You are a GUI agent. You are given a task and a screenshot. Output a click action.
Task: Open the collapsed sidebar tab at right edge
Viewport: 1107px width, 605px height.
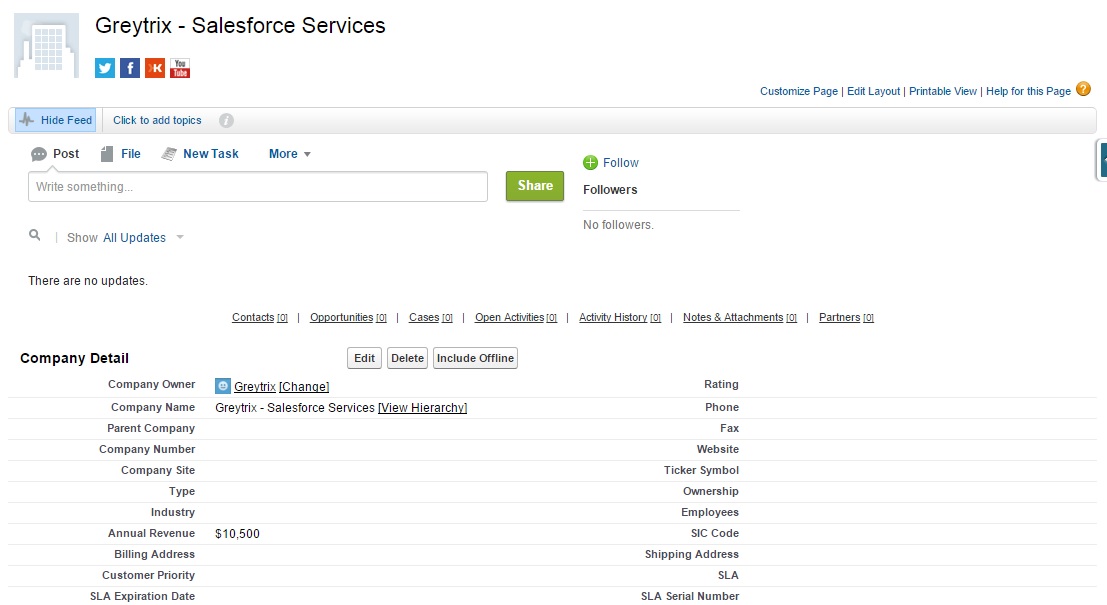tap(1101, 160)
